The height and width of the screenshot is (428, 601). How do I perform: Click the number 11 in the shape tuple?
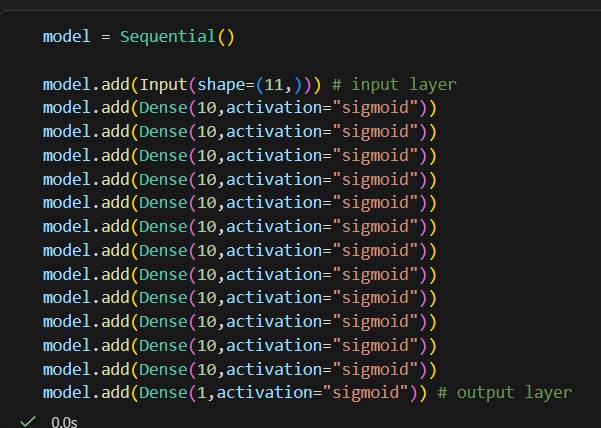tap(274, 84)
